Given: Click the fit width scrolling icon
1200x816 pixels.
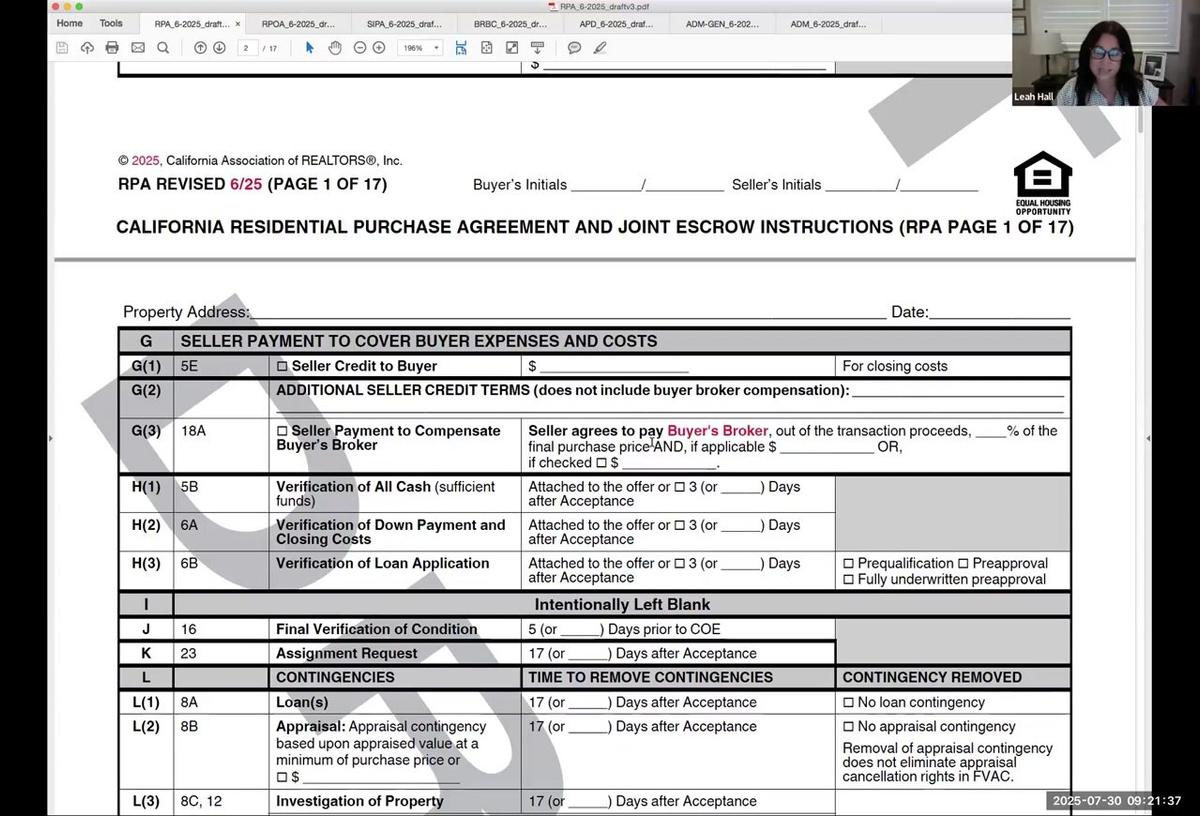Looking at the screenshot, I should (461, 47).
